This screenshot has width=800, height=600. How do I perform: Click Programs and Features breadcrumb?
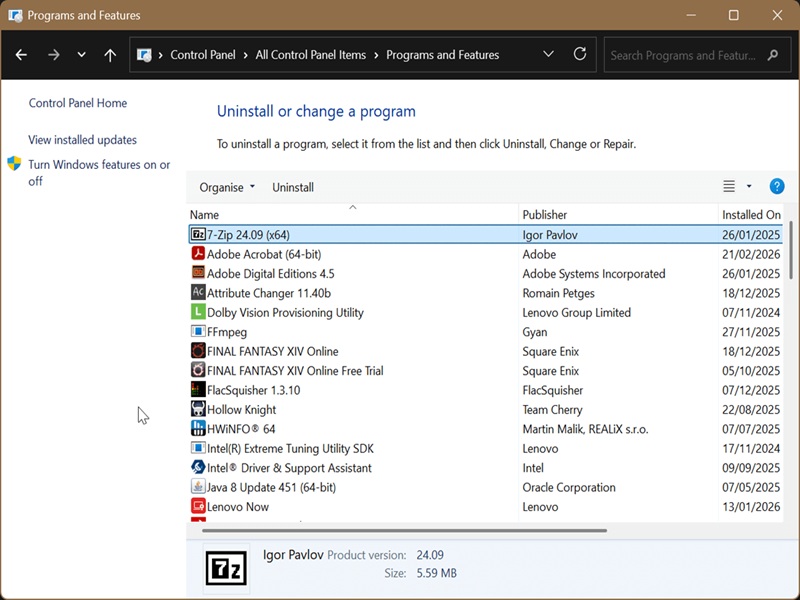pos(442,55)
